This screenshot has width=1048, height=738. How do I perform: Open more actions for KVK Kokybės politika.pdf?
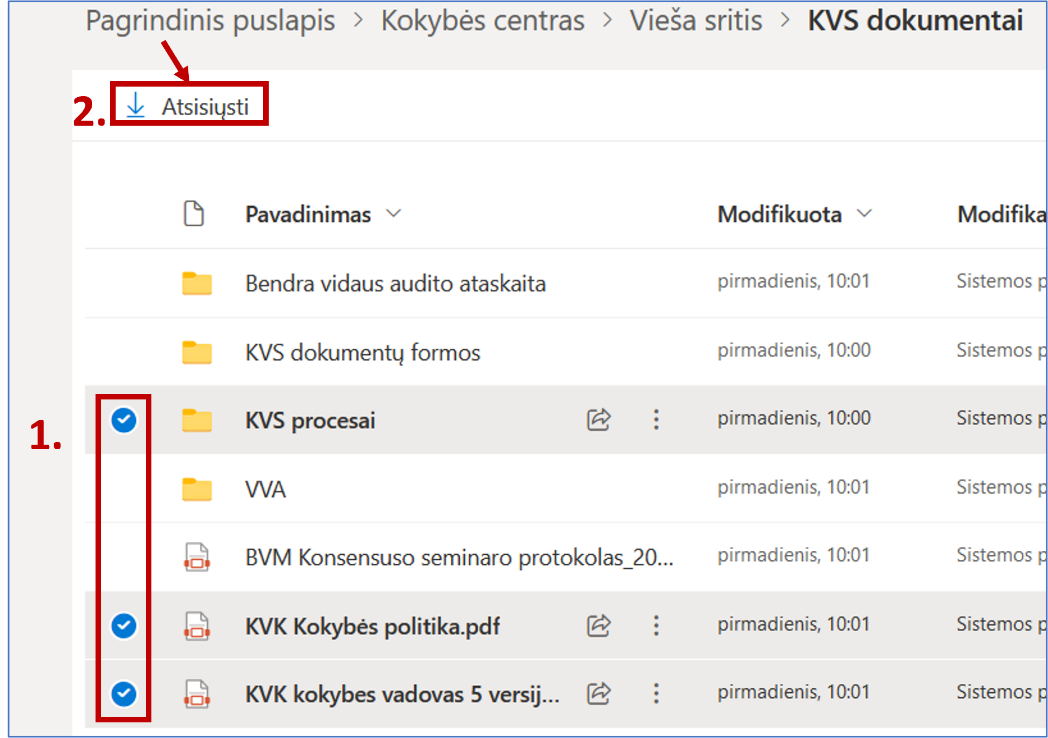tap(656, 626)
